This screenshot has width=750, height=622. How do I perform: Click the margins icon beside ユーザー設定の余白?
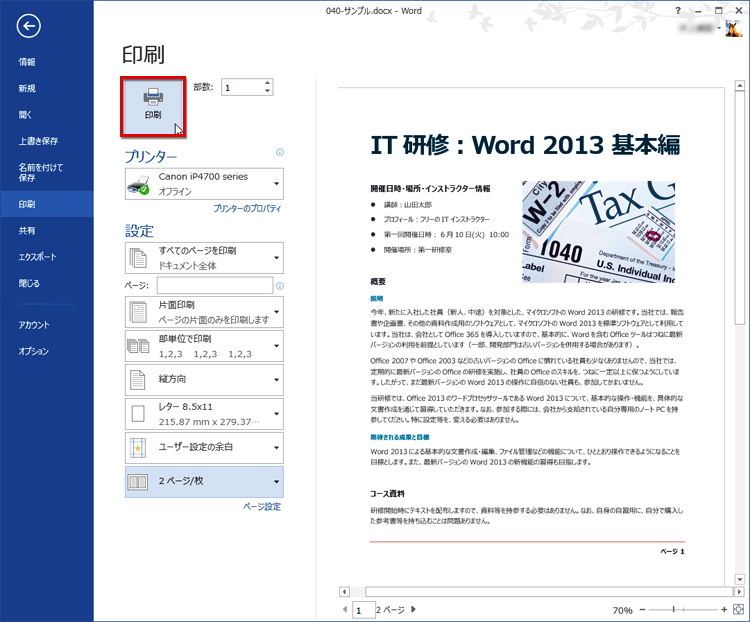[x=138, y=448]
